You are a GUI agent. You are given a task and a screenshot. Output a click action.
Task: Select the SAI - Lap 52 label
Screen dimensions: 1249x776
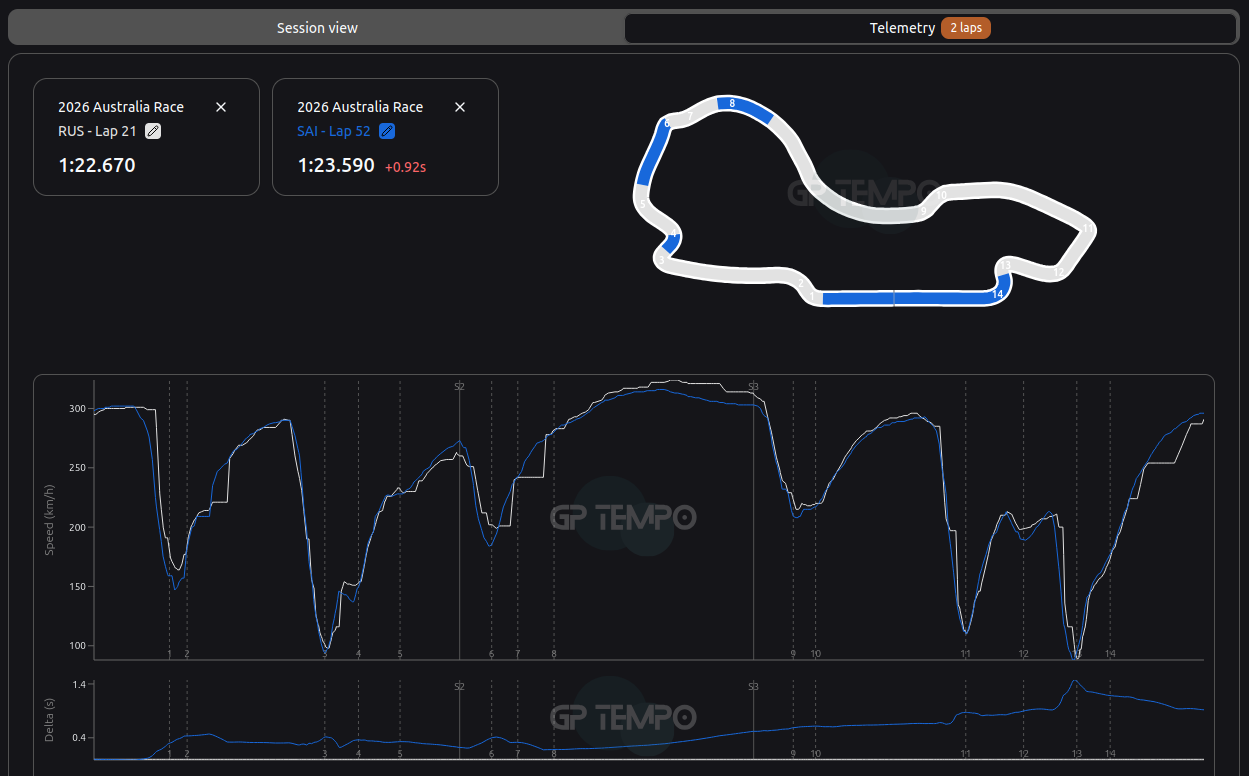tap(334, 131)
